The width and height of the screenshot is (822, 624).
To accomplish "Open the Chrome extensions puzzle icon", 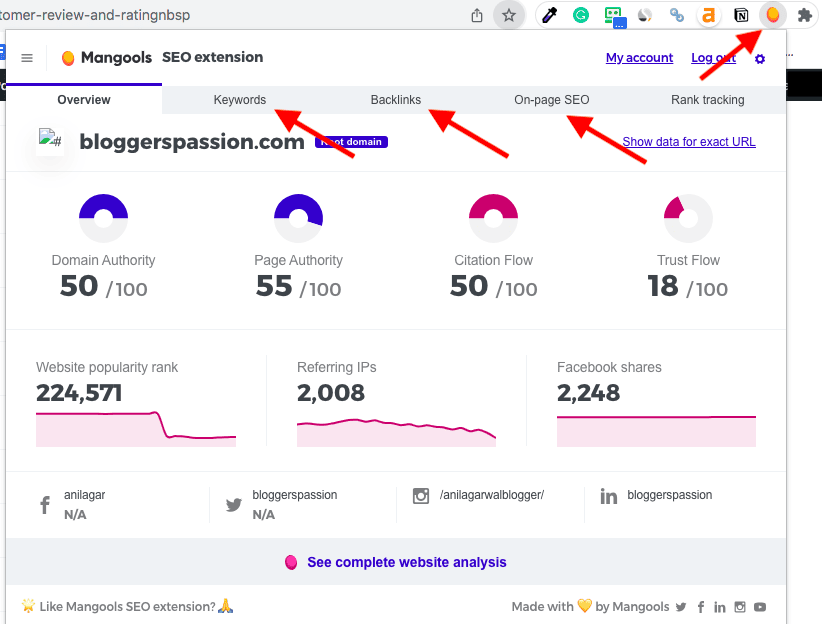I will click(805, 15).
